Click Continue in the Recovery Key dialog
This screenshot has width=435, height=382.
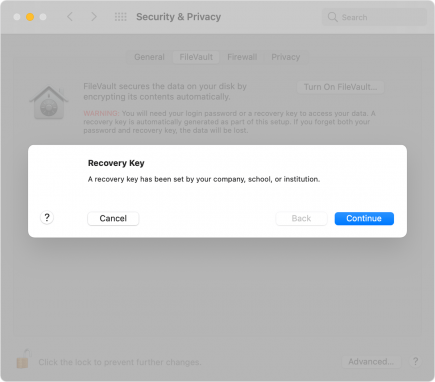(x=364, y=218)
